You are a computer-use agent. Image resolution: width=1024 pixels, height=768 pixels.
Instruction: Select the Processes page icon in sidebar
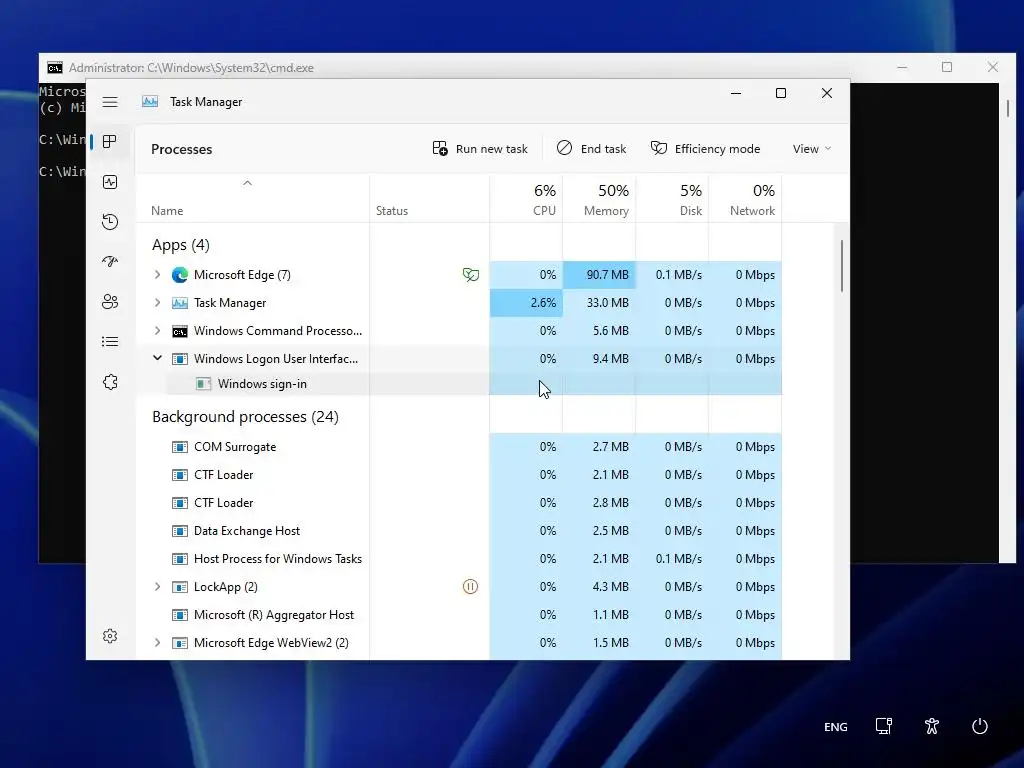point(110,142)
